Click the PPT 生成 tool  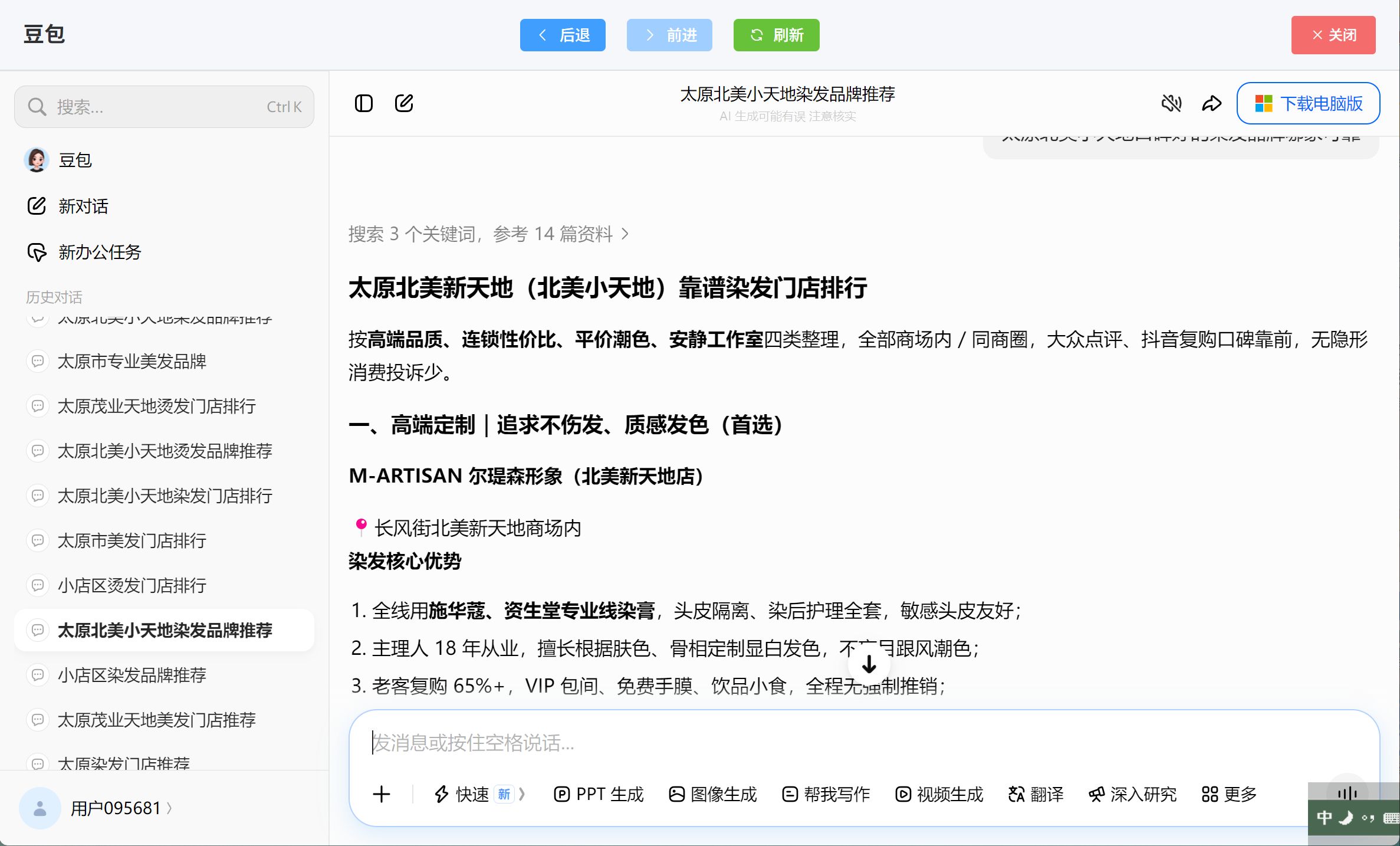599,794
